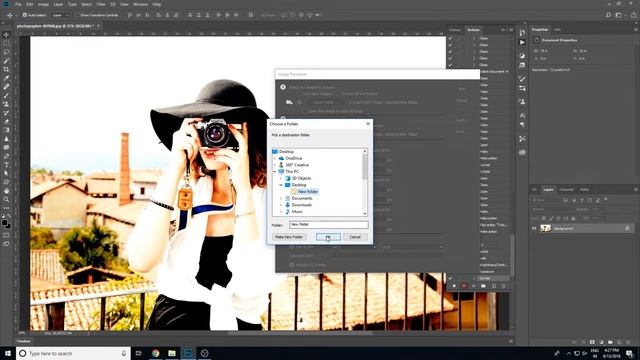640x360 pixels.
Task: Toggle Lock image pixels brush icon
Action: [x=551, y=218]
